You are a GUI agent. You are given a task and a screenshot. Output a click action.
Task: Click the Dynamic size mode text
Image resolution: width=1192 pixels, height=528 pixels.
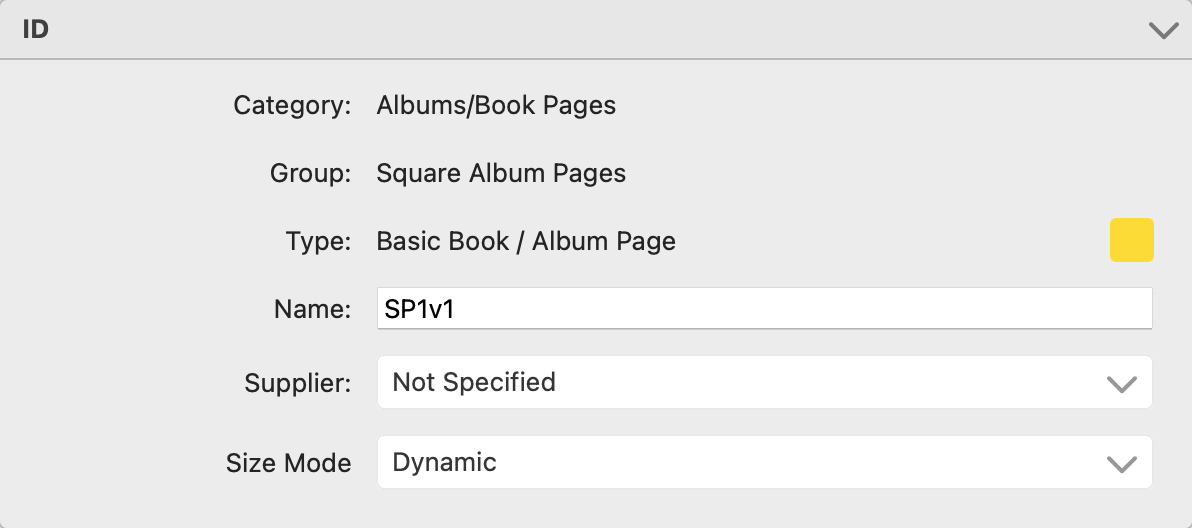pyautogui.click(x=444, y=462)
